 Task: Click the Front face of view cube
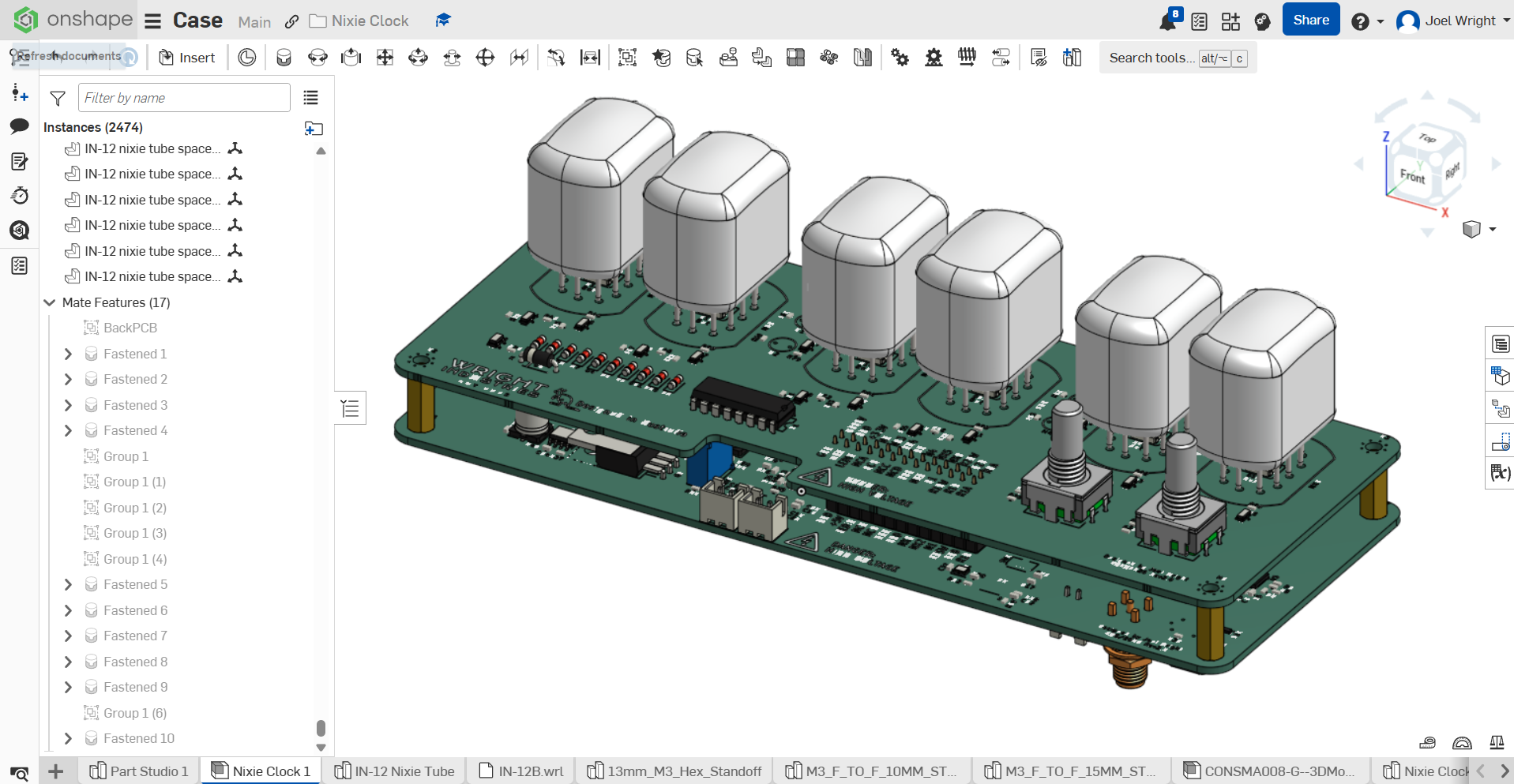click(1411, 175)
